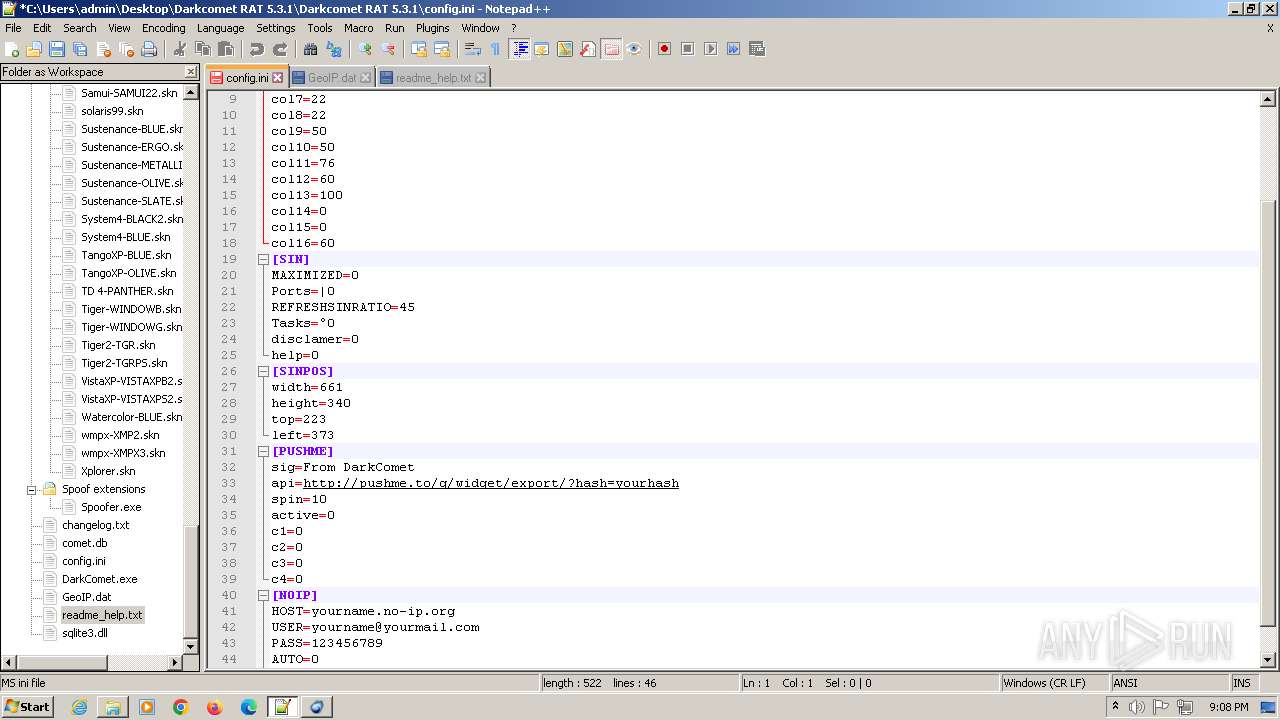The width and height of the screenshot is (1280, 720).
Task: Close the Folder as Workspace panel
Action: pos(191,72)
